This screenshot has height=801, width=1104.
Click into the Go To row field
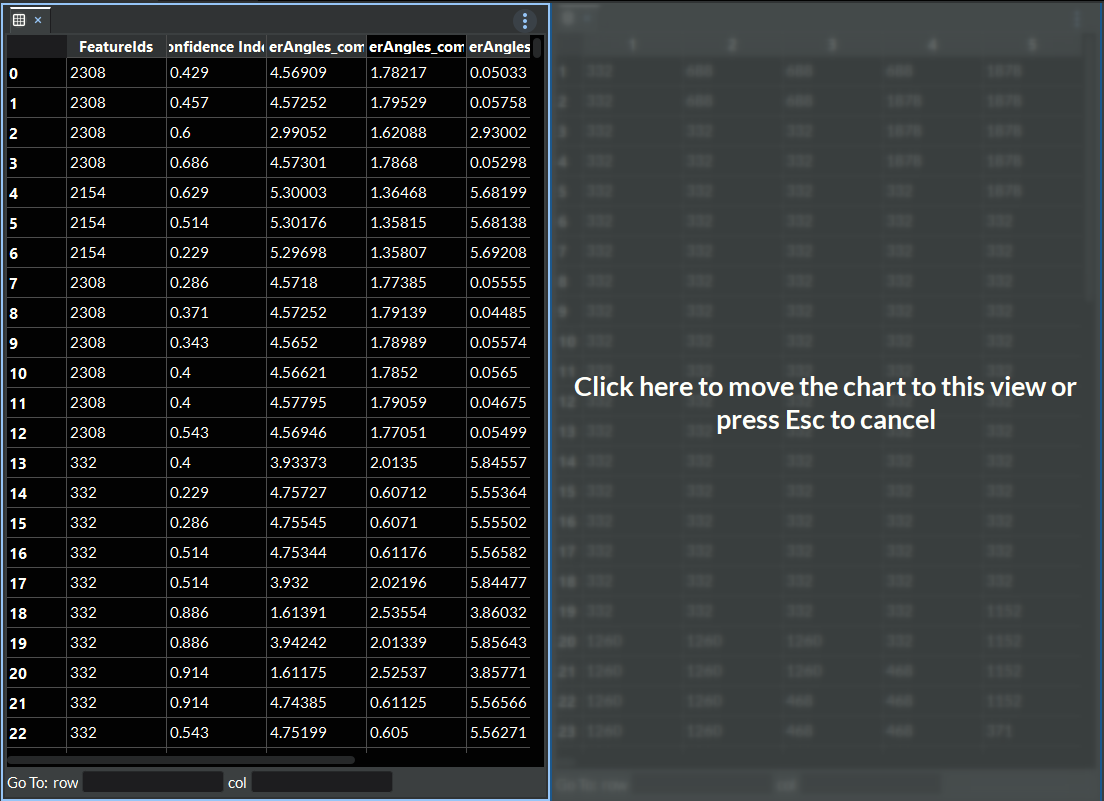click(152, 782)
